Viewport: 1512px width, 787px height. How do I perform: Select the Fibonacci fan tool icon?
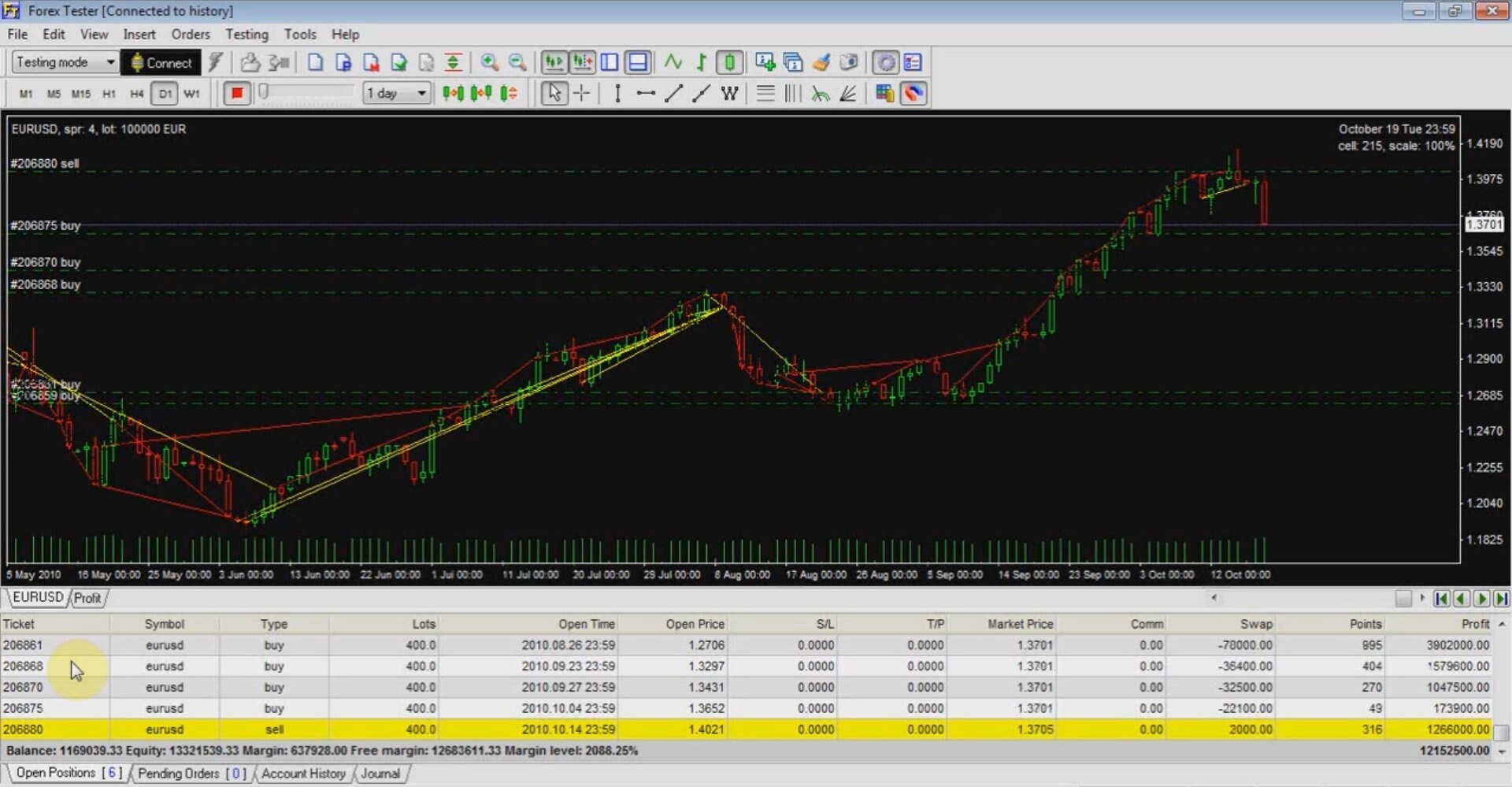(848, 93)
